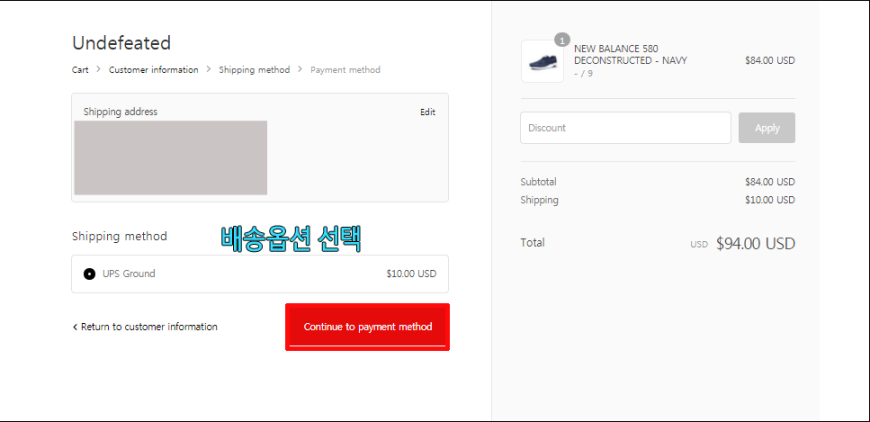Click chevron between Customer information and Shipping method

209,70
